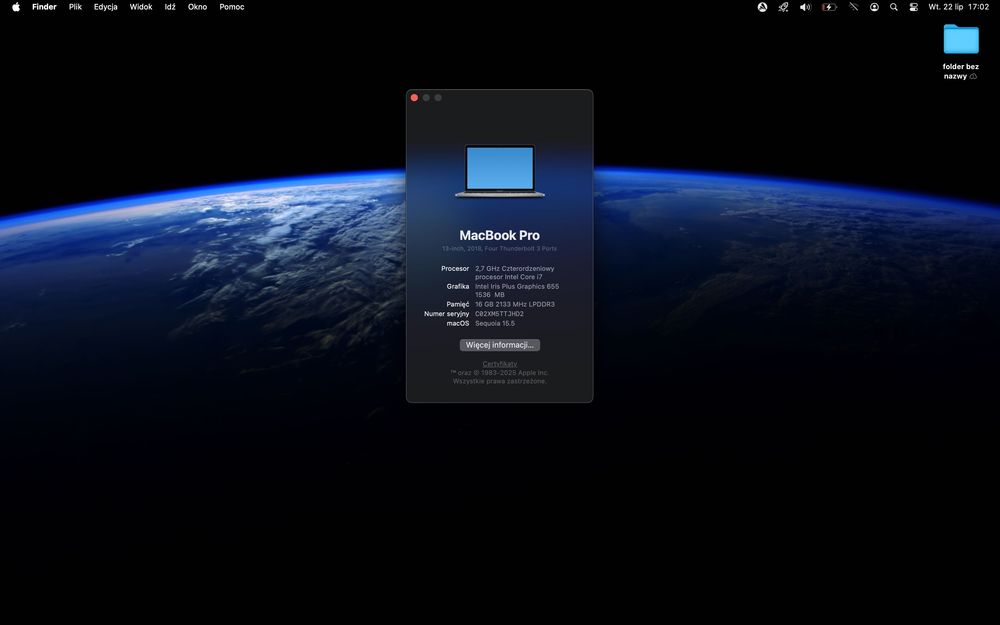
Task: Open the Apple menu
Action: point(16,7)
